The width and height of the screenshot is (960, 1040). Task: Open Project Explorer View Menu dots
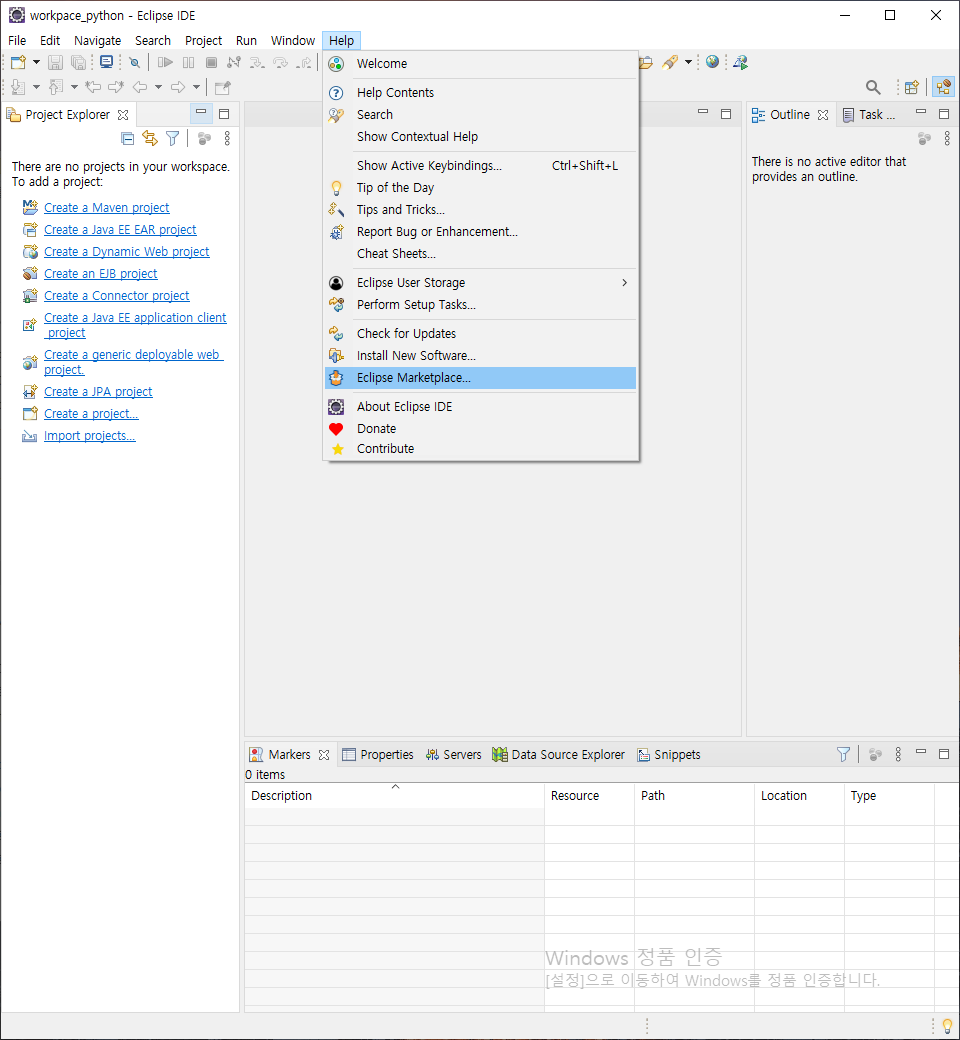[x=227, y=139]
